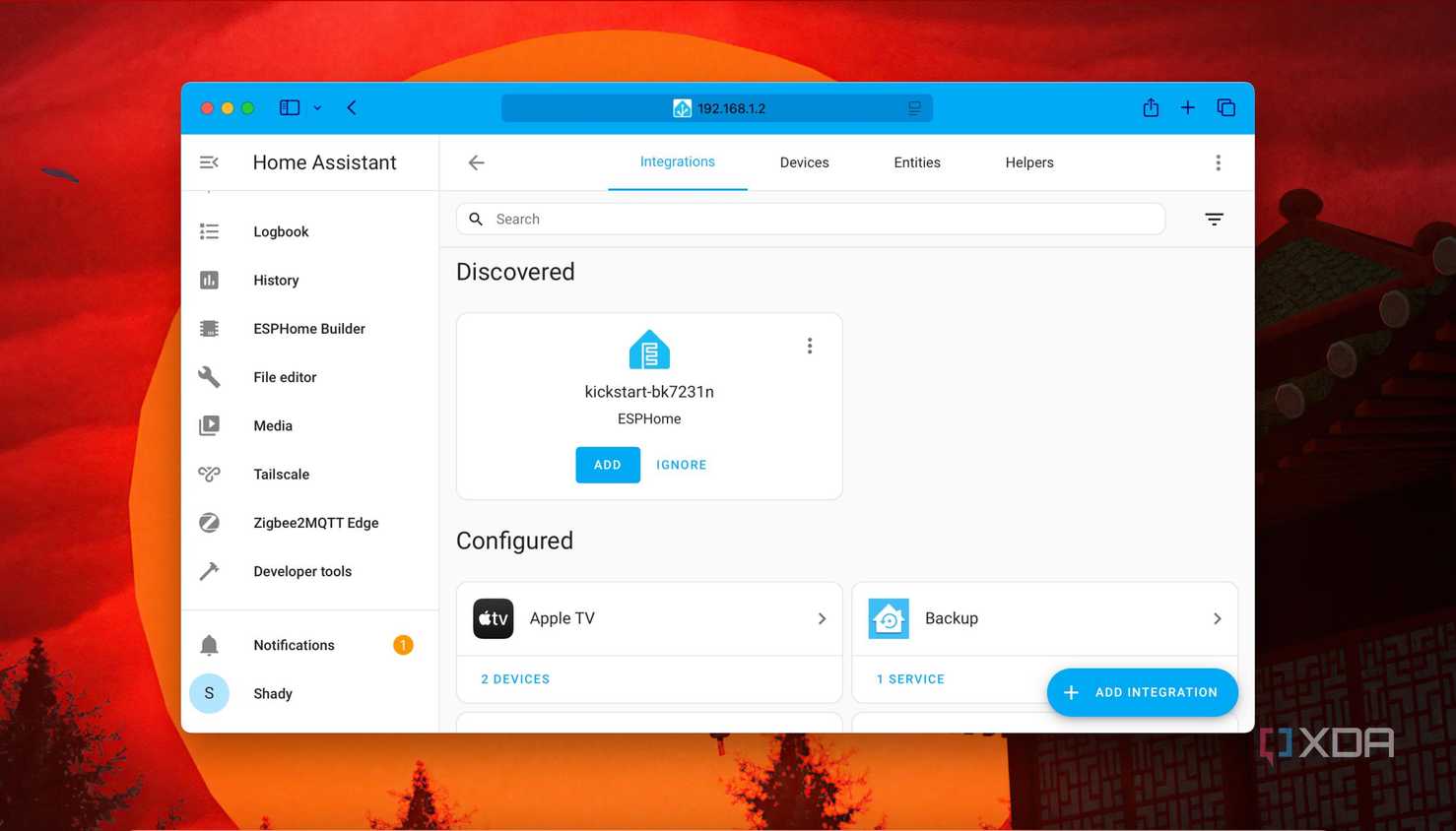1456x831 pixels.
Task: Click the kickstart-bk7231n device name
Action: [x=649, y=392]
